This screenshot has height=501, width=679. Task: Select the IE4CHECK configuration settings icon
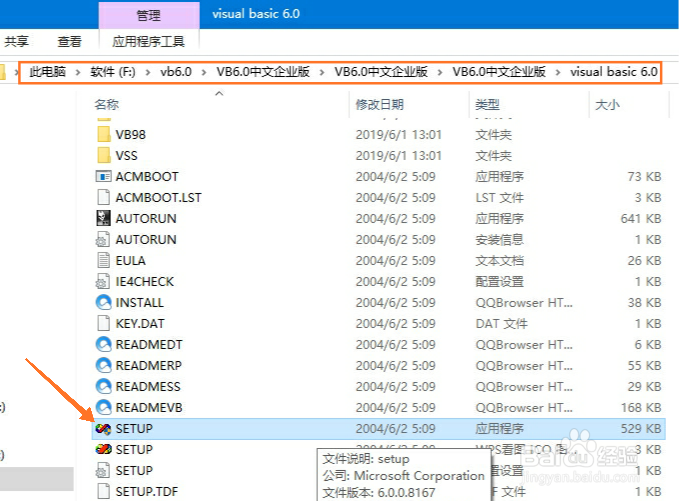[103, 281]
